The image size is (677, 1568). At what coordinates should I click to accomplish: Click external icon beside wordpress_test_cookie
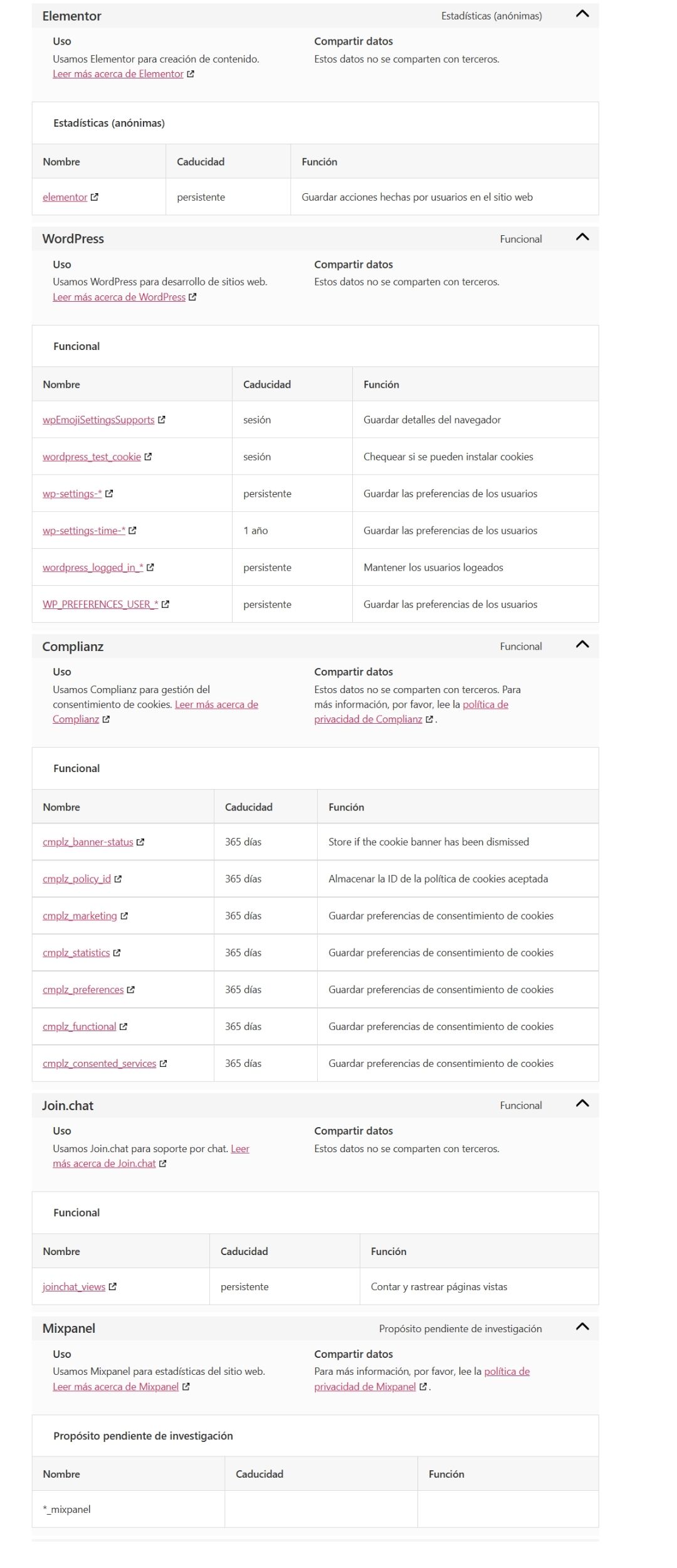pos(148,457)
